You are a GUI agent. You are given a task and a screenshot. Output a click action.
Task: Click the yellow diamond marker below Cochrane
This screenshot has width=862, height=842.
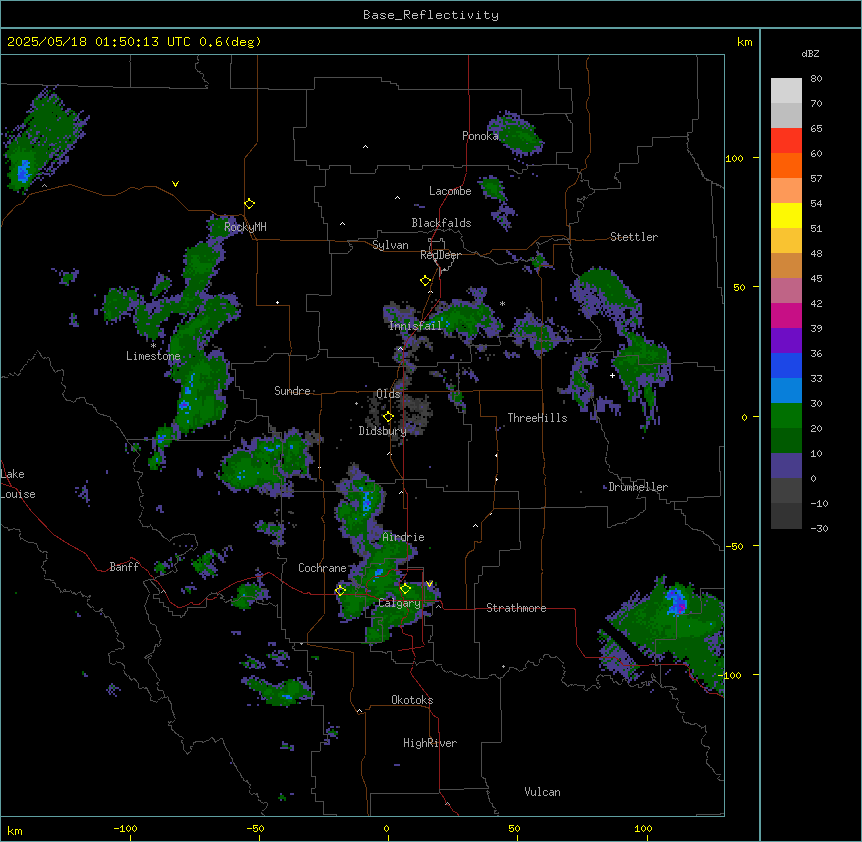[340, 591]
